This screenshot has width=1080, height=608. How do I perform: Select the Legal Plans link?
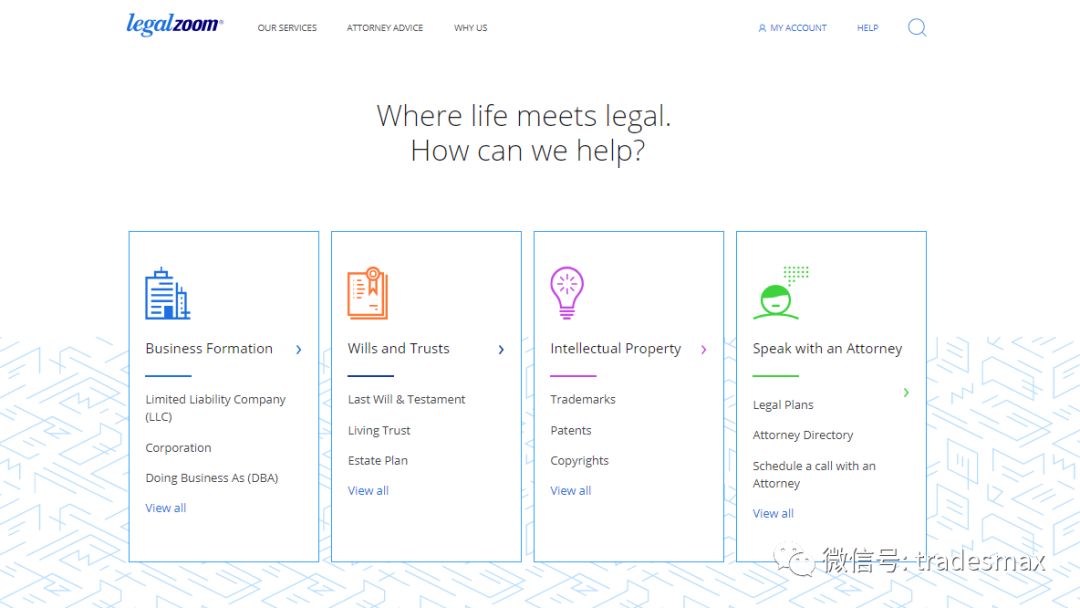(x=783, y=405)
